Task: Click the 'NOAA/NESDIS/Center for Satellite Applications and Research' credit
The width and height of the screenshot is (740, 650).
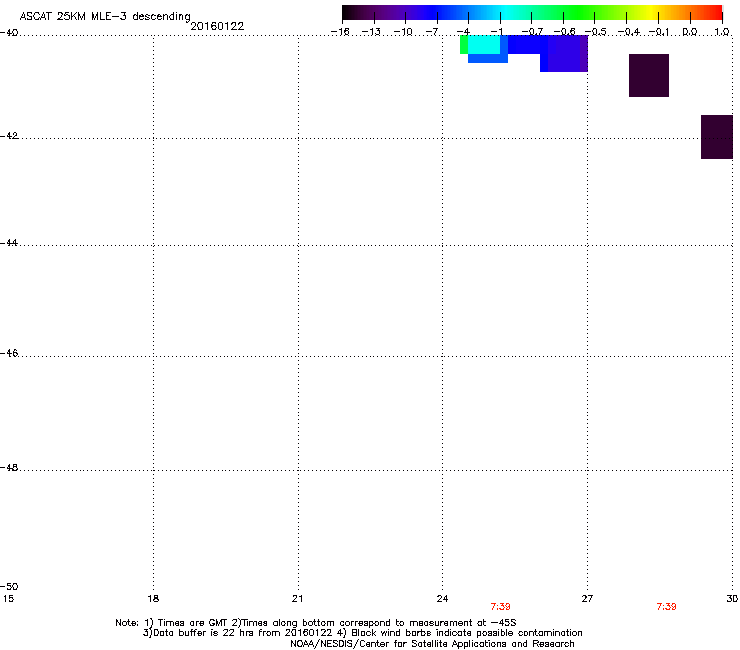Action: tap(432, 644)
